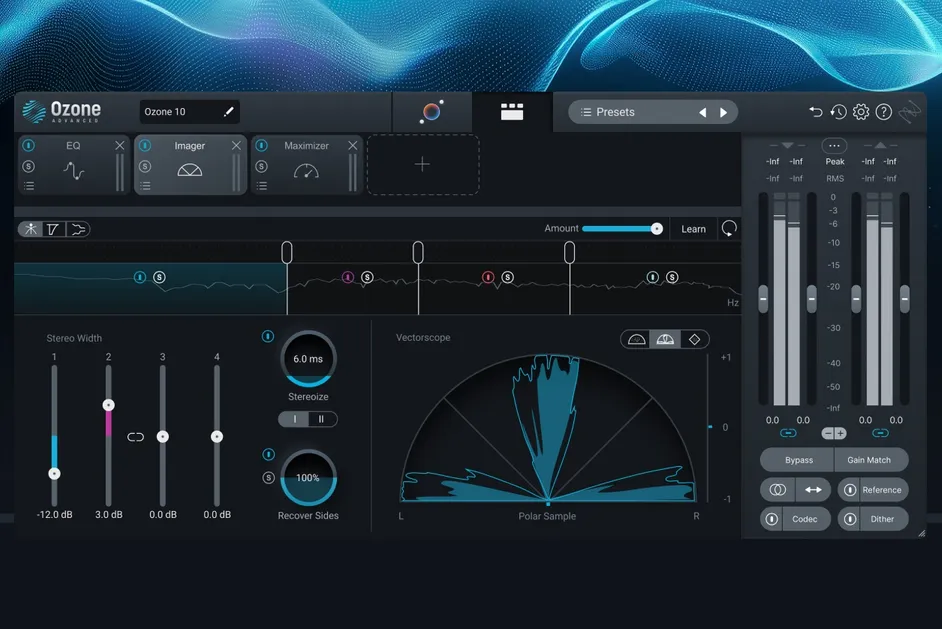Select the third spectrum view mode icon
942x629 pixels.
click(x=77, y=229)
